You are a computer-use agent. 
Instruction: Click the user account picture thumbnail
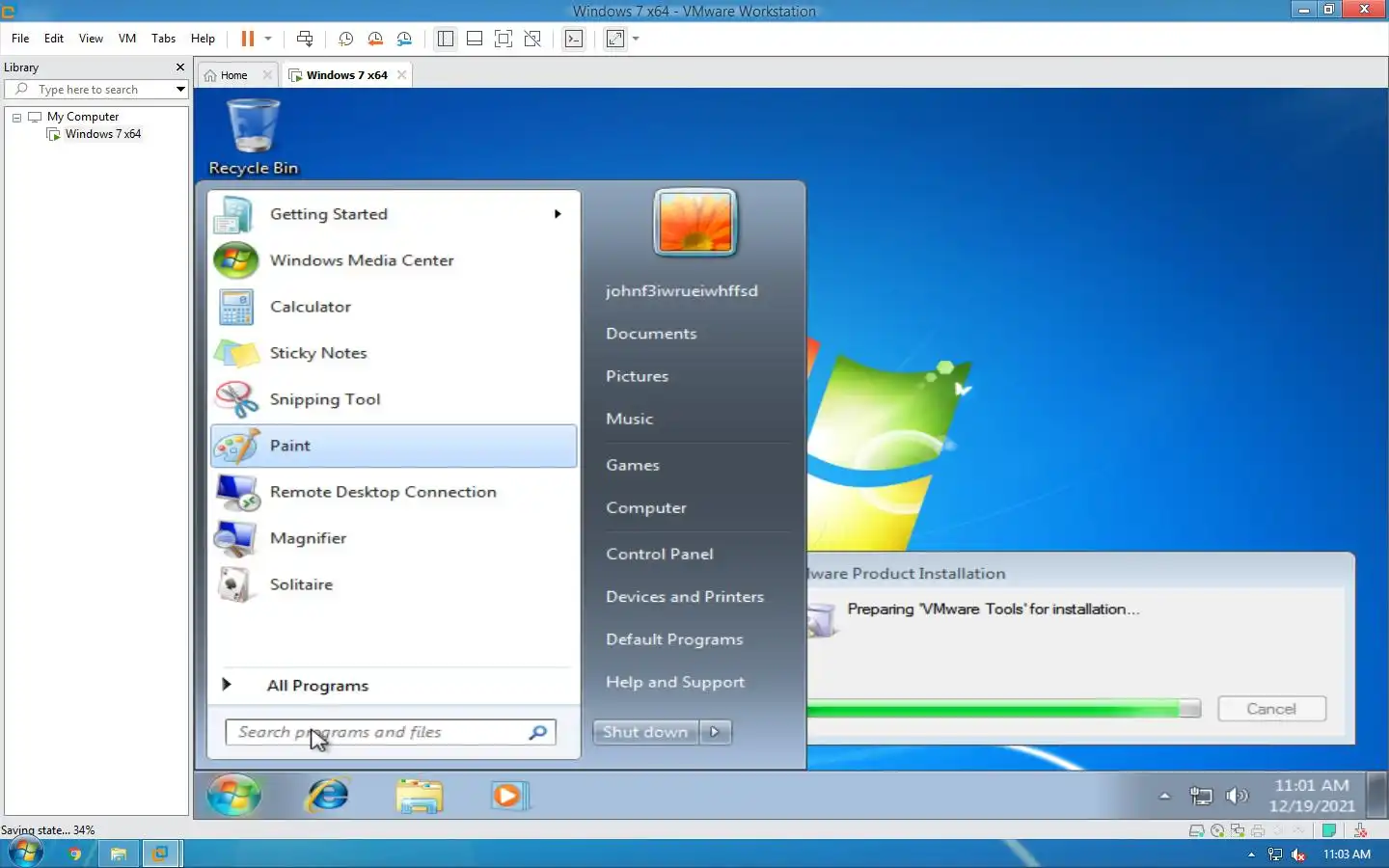(x=695, y=223)
